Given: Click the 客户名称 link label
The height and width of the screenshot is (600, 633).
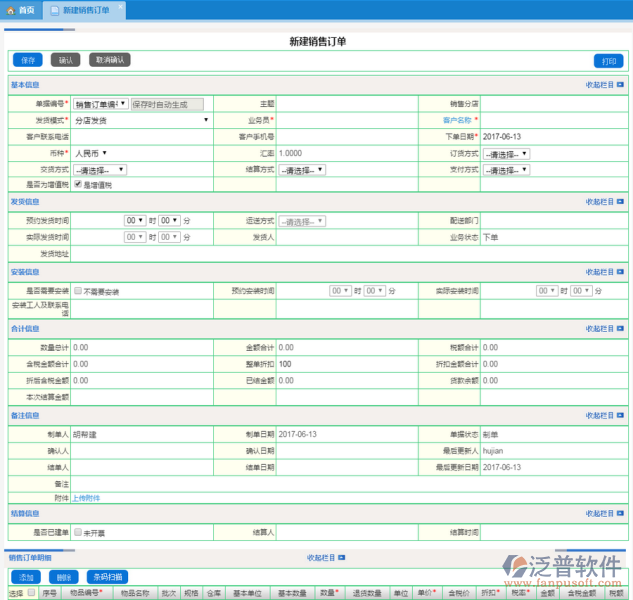Looking at the screenshot, I should click(457, 120).
